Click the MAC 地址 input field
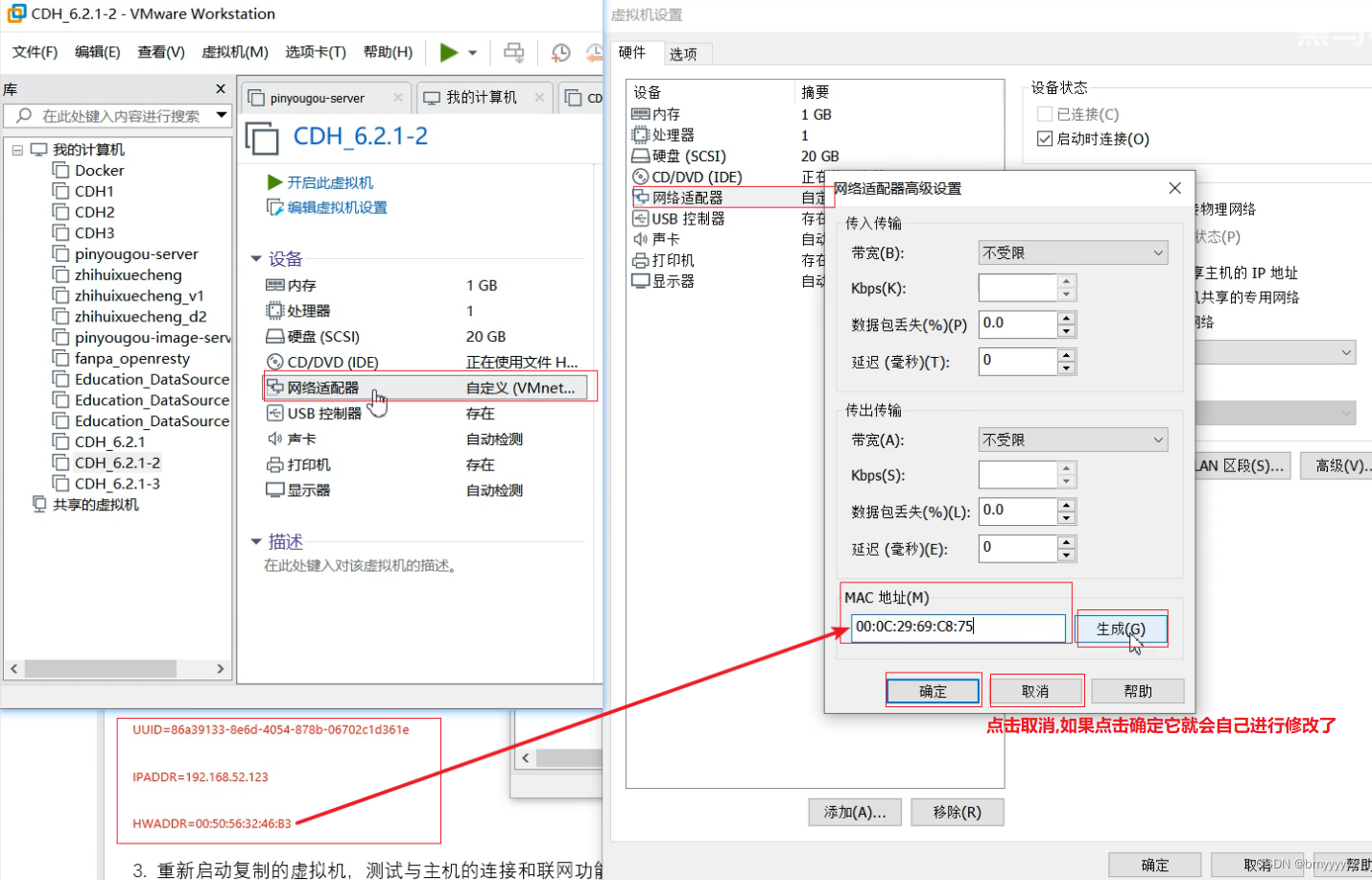Screen dimensions: 1372x880 (x=958, y=628)
